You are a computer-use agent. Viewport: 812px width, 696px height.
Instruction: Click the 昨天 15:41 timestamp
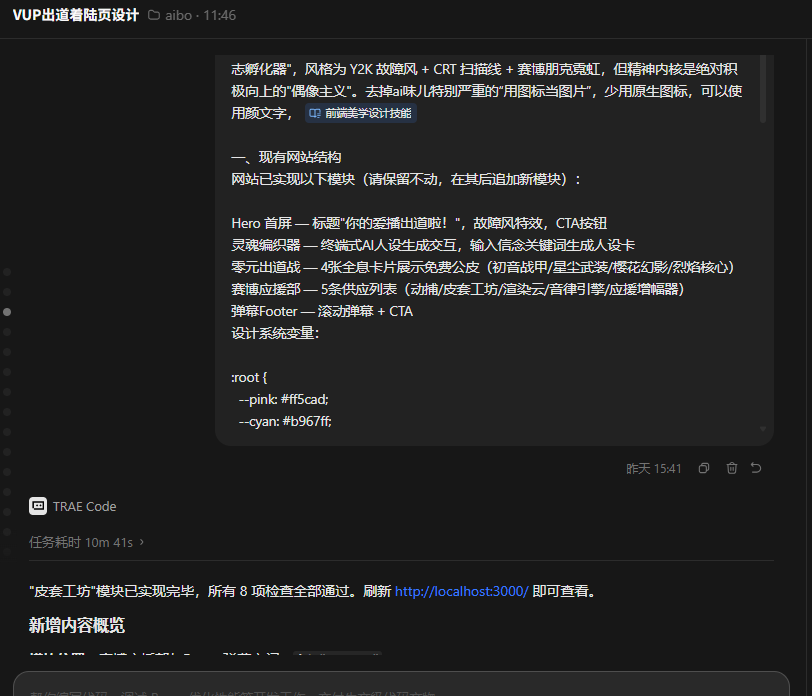pyautogui.click(x=654, y=469)
